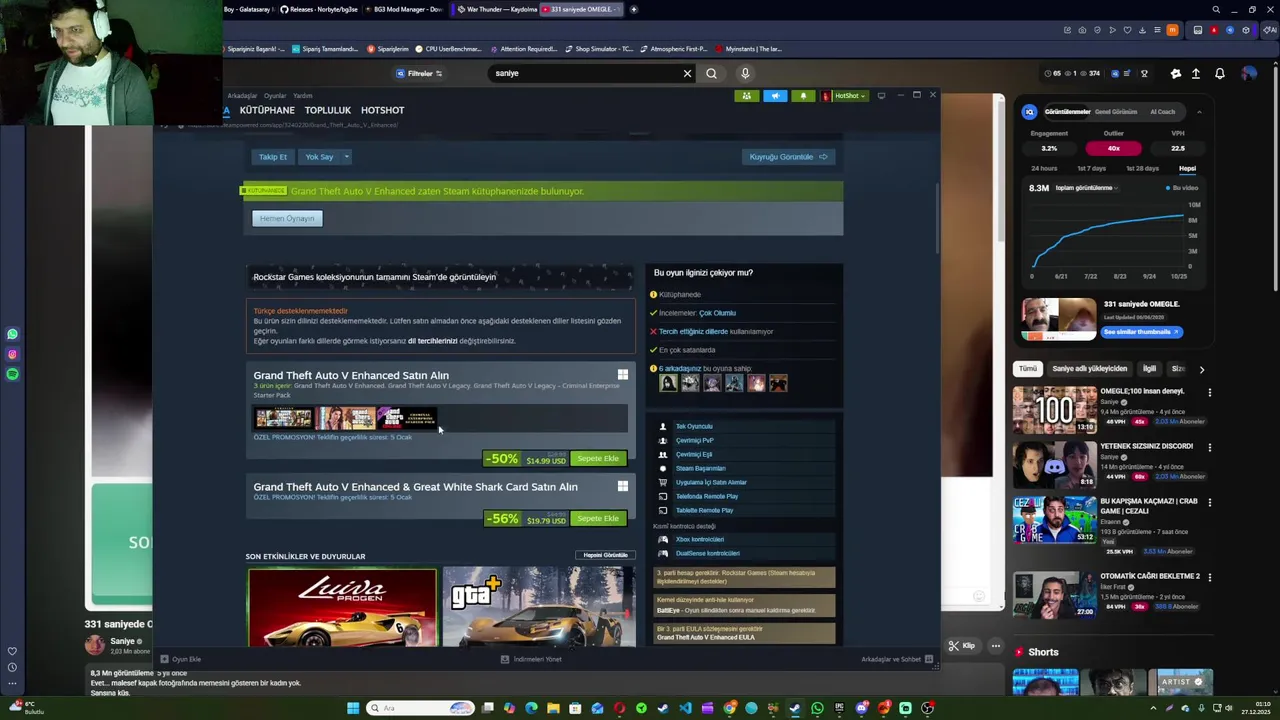Select the Genel Görünüm analytics tab
Screen dimensions: 1280x720
coord(1116,112)
